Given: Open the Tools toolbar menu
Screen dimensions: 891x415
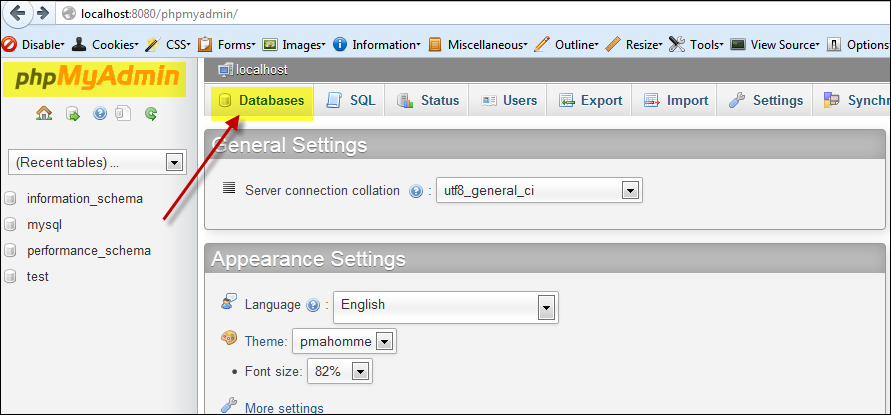Looking at the screenshot, I should click(x=696, y=45).
